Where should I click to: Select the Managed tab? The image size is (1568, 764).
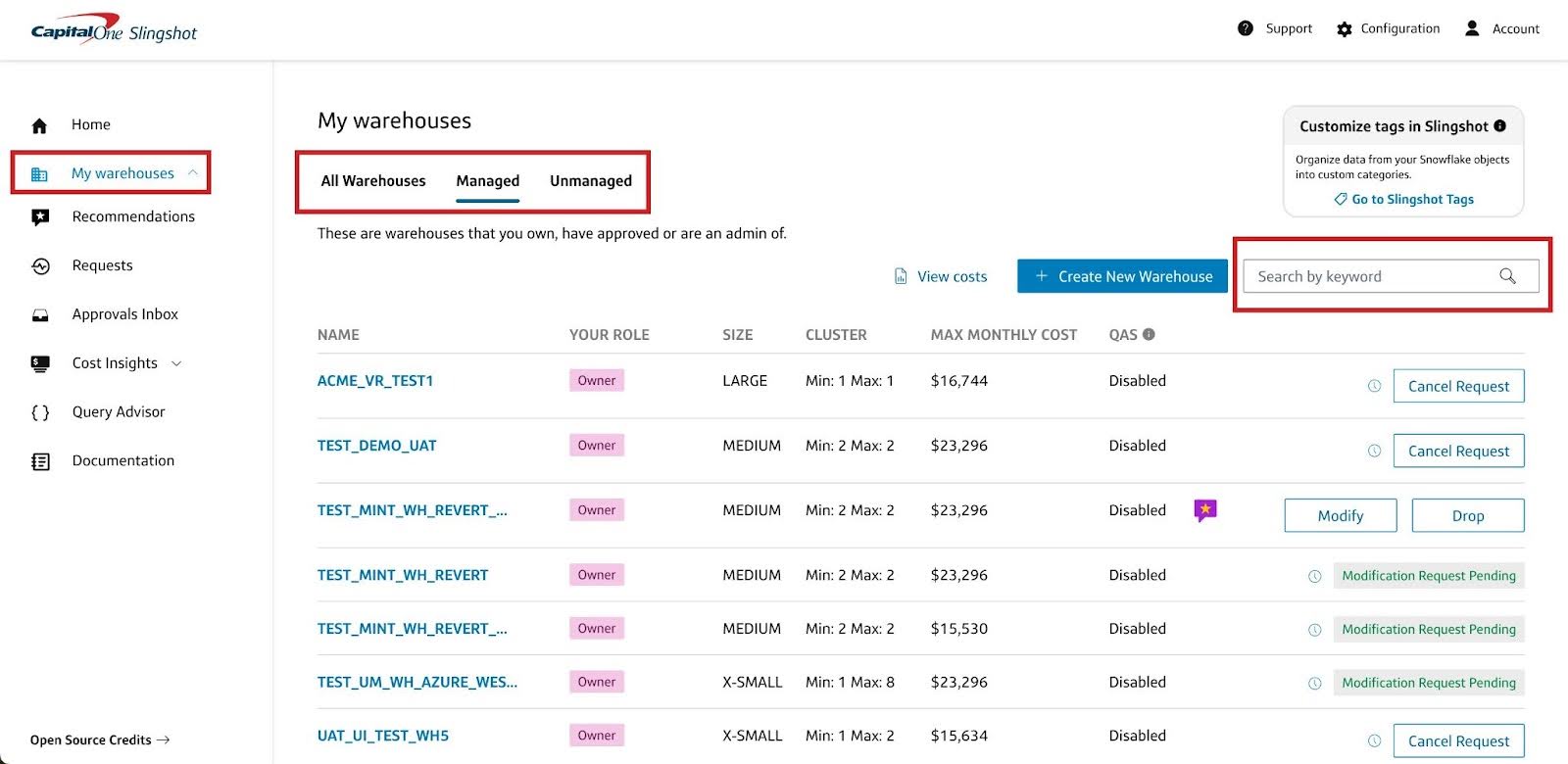(x=487, y=181)
